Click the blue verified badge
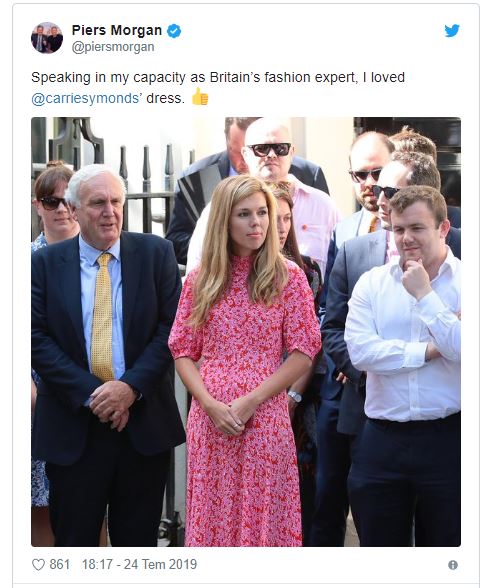The image size is (493, 588). (174, 31)
